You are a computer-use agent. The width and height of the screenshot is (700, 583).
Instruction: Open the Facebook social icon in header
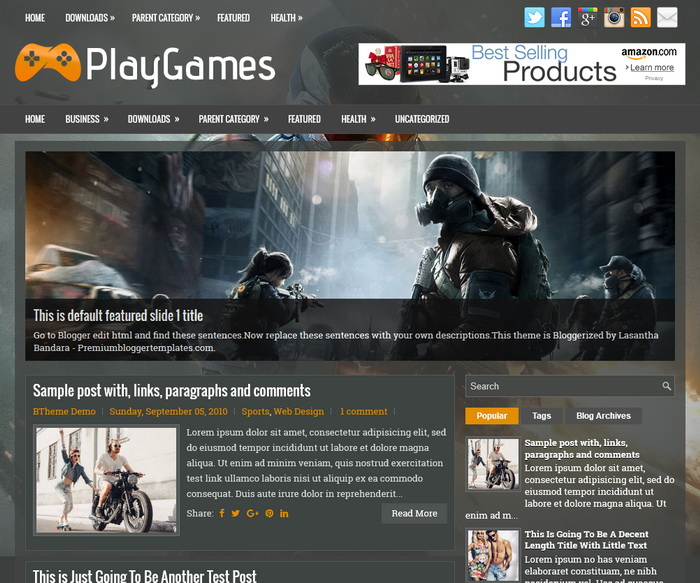pyautogui.click(x=561, y=17)
